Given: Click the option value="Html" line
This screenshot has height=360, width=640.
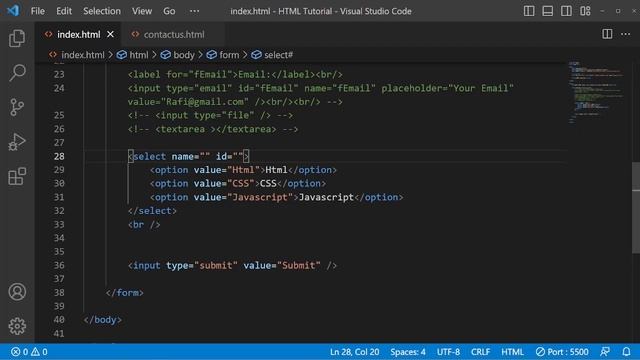Looking at the screenshot, I should point(243,170).
